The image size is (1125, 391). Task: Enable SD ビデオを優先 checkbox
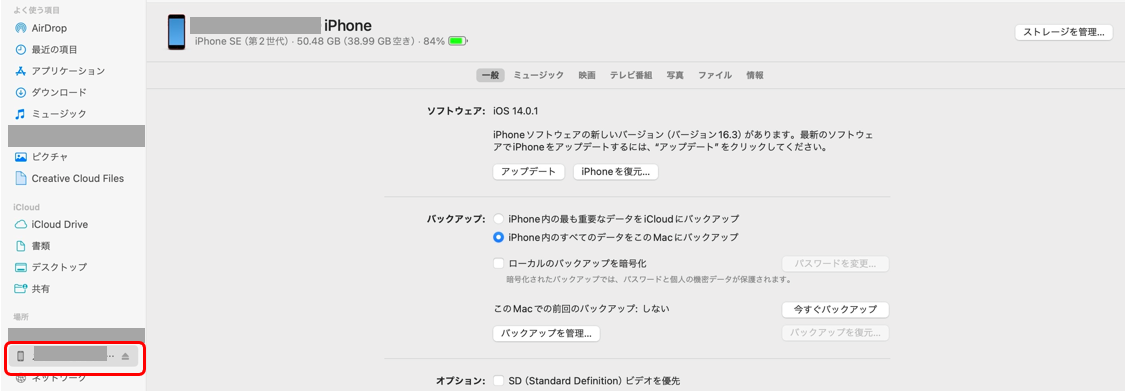498,380
